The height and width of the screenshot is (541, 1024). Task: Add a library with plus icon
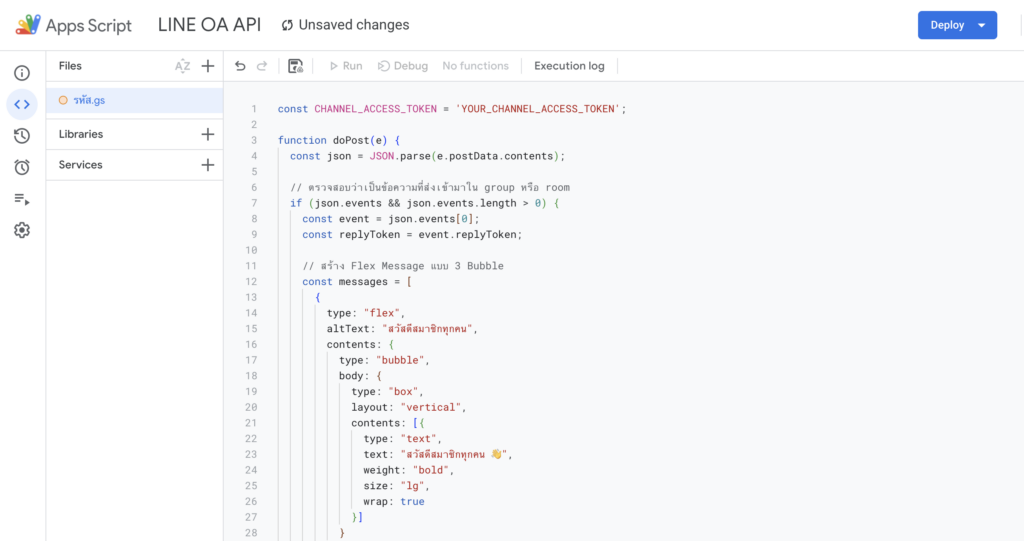pos(208,134)
